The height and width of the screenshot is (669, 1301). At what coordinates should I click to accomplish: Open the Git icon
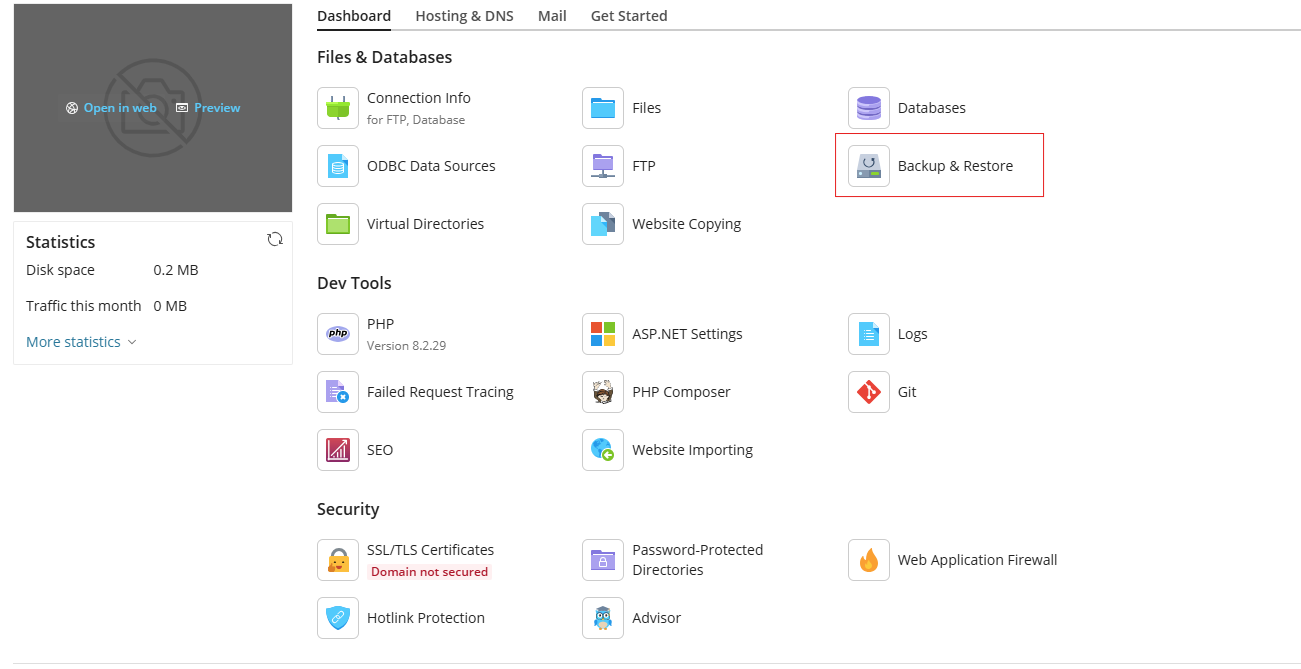(868, 392)
